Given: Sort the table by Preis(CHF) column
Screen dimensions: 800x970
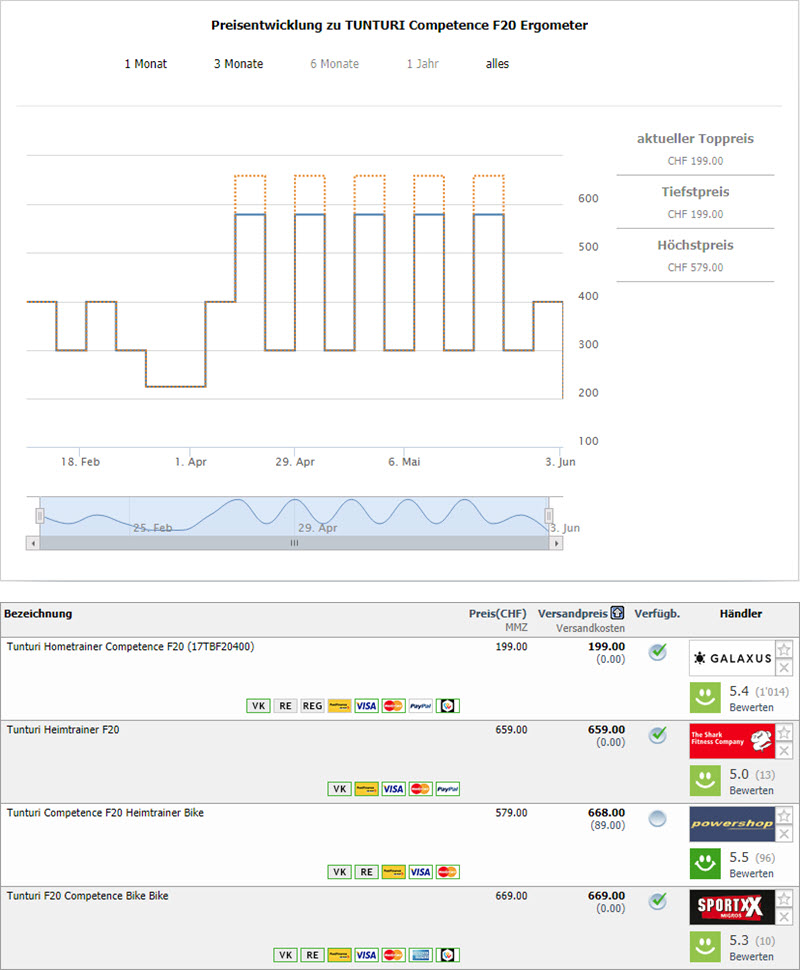Looking at the screenshot, I should coord(497,613).
